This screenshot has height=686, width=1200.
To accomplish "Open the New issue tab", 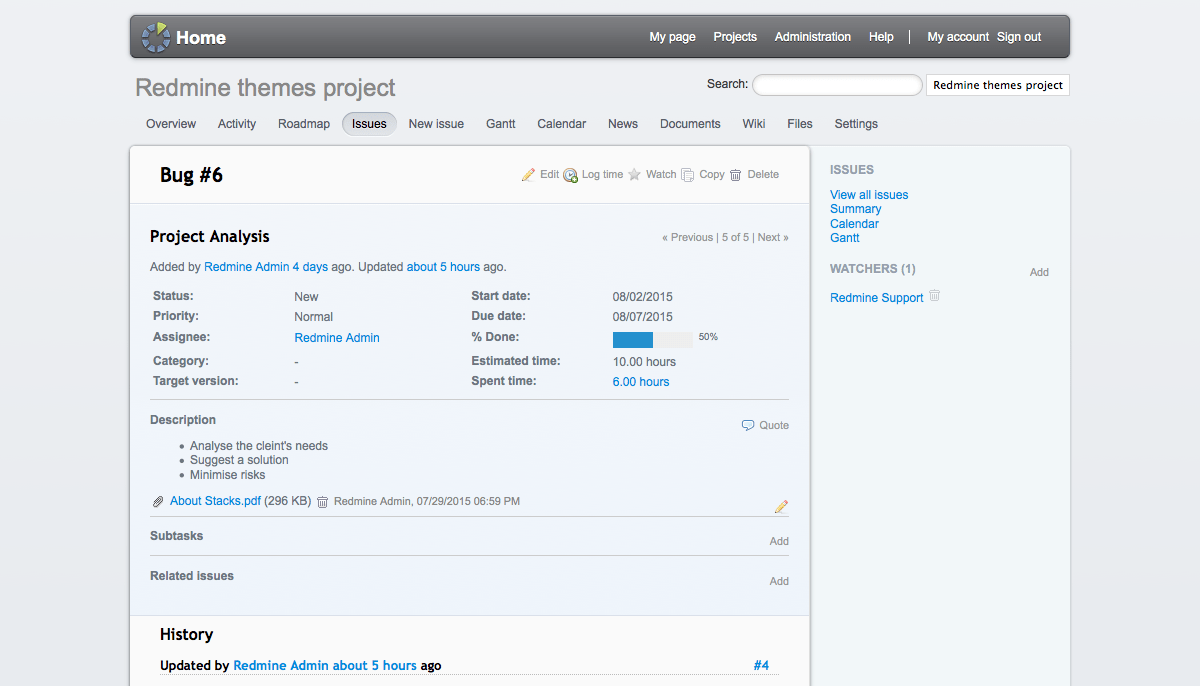I will click(x=436, y=124).
